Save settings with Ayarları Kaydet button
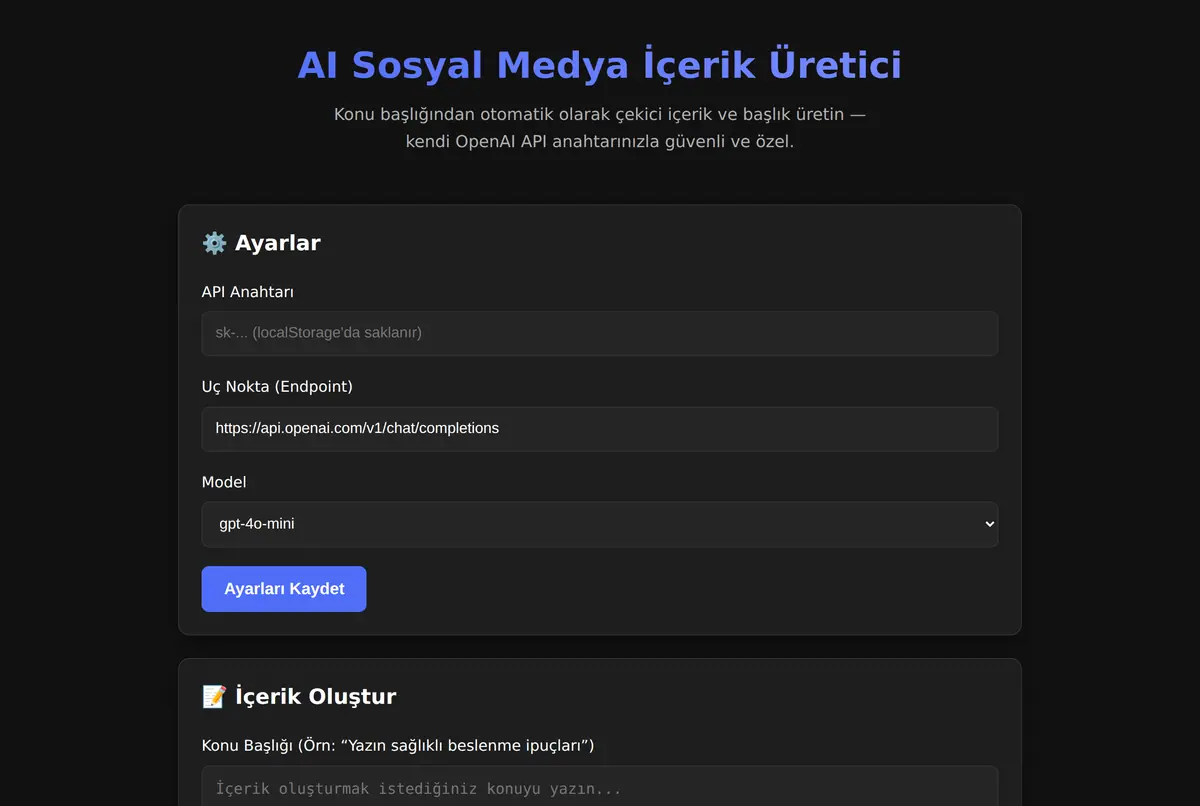Viewport: 1200px width, 806px height. pyautogui.click(x=284, y=589)
